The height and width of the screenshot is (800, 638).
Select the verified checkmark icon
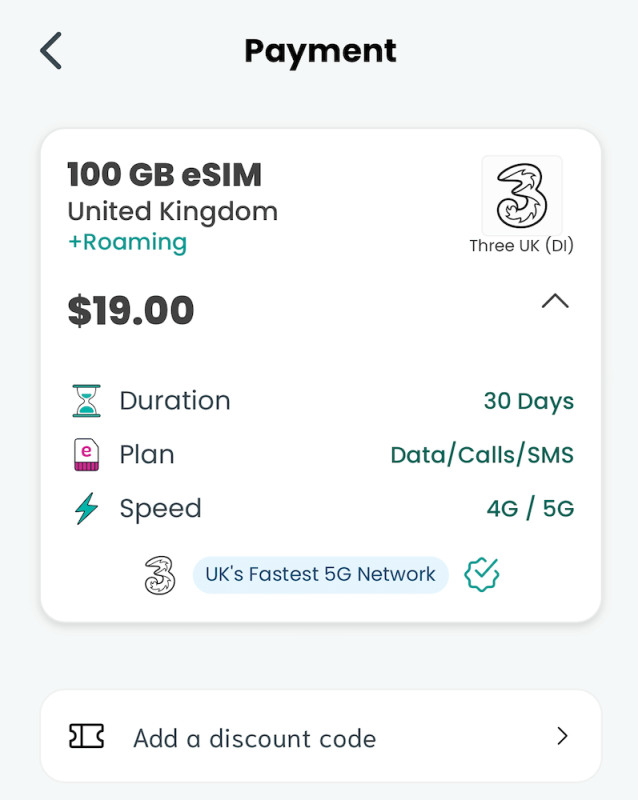[x=481, y=573]
